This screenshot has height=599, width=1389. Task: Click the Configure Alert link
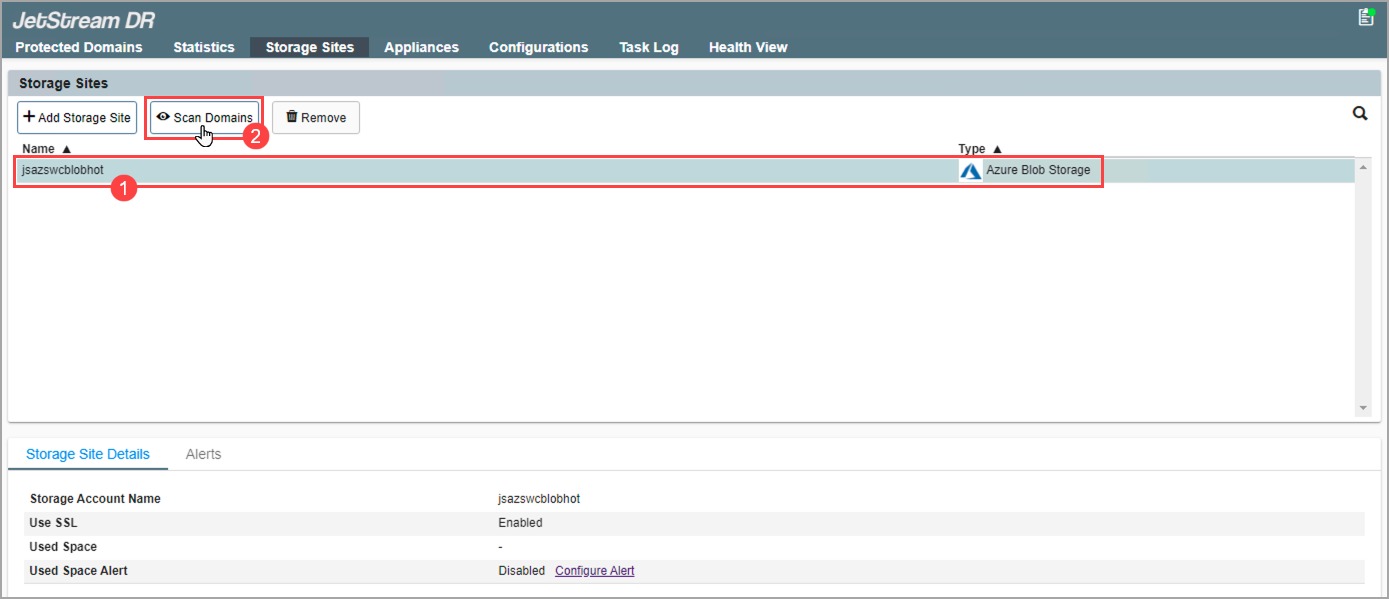coord(594,571)
